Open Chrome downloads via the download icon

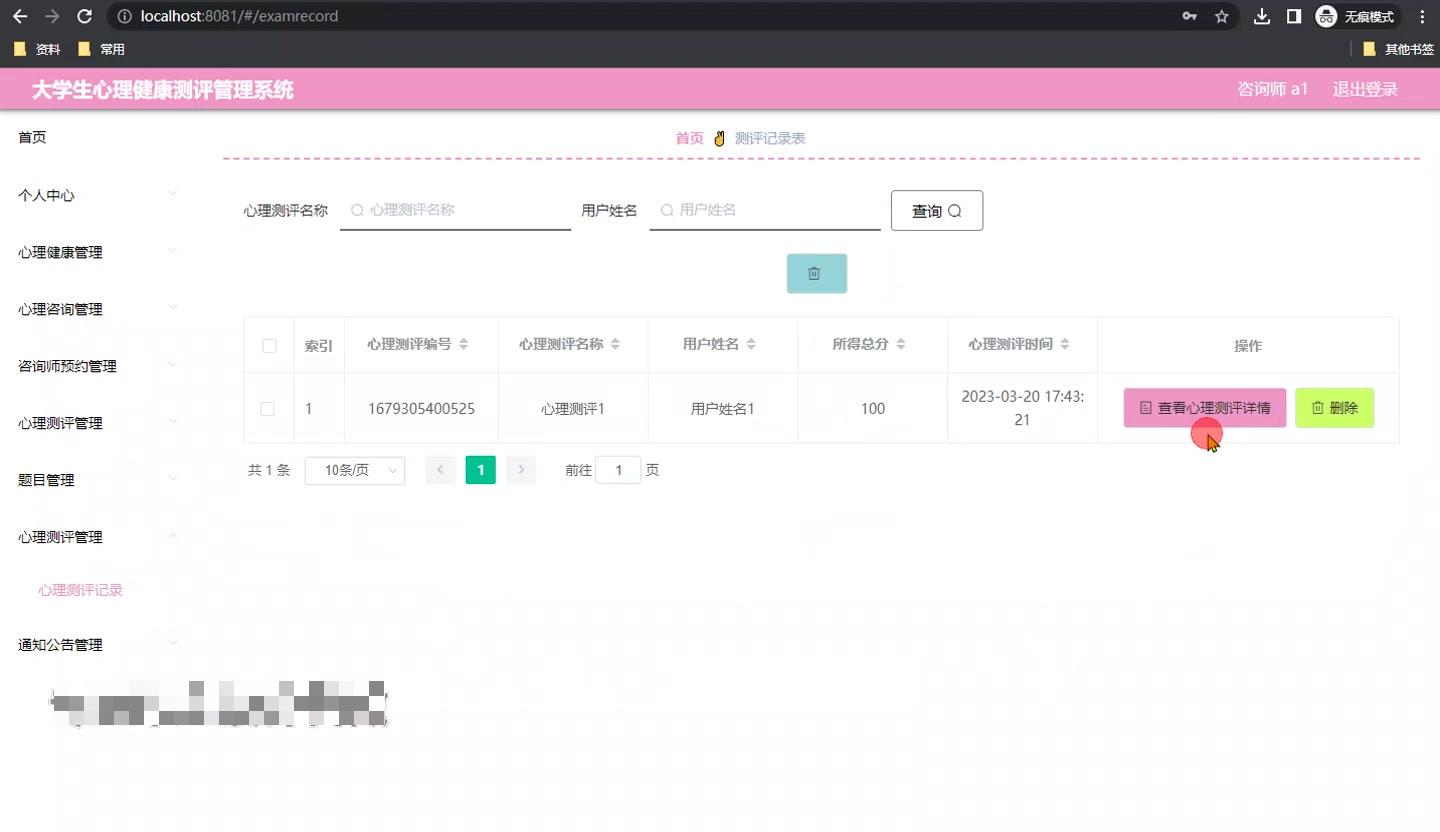point(1261,16)
